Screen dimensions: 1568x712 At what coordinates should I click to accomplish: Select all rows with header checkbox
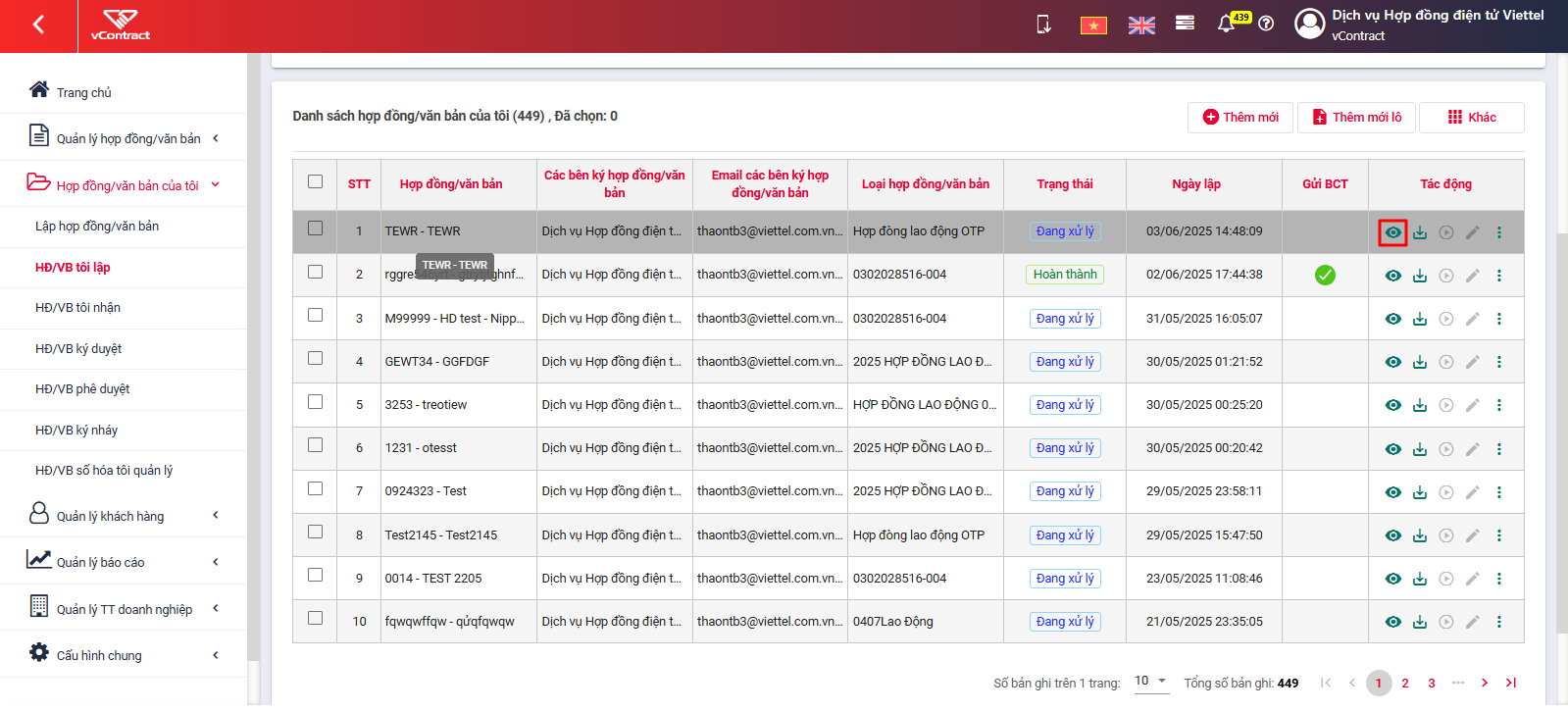click(315, 181)
